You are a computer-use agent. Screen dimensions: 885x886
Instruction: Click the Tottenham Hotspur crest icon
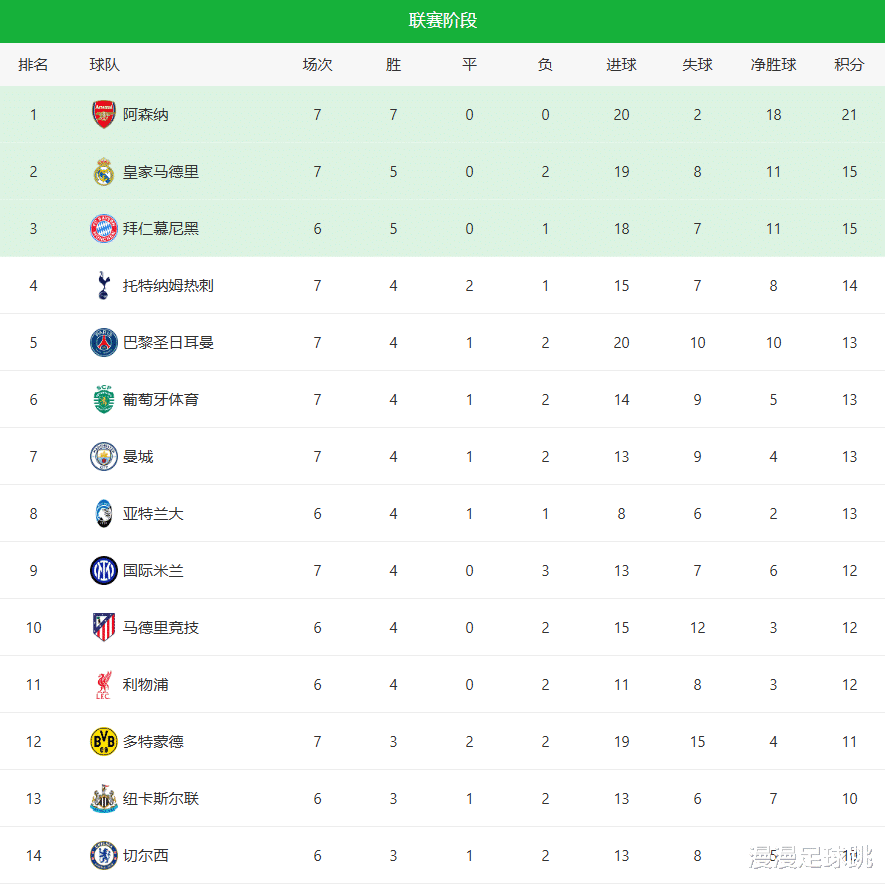pyautogui.click(x=103, y=285)
